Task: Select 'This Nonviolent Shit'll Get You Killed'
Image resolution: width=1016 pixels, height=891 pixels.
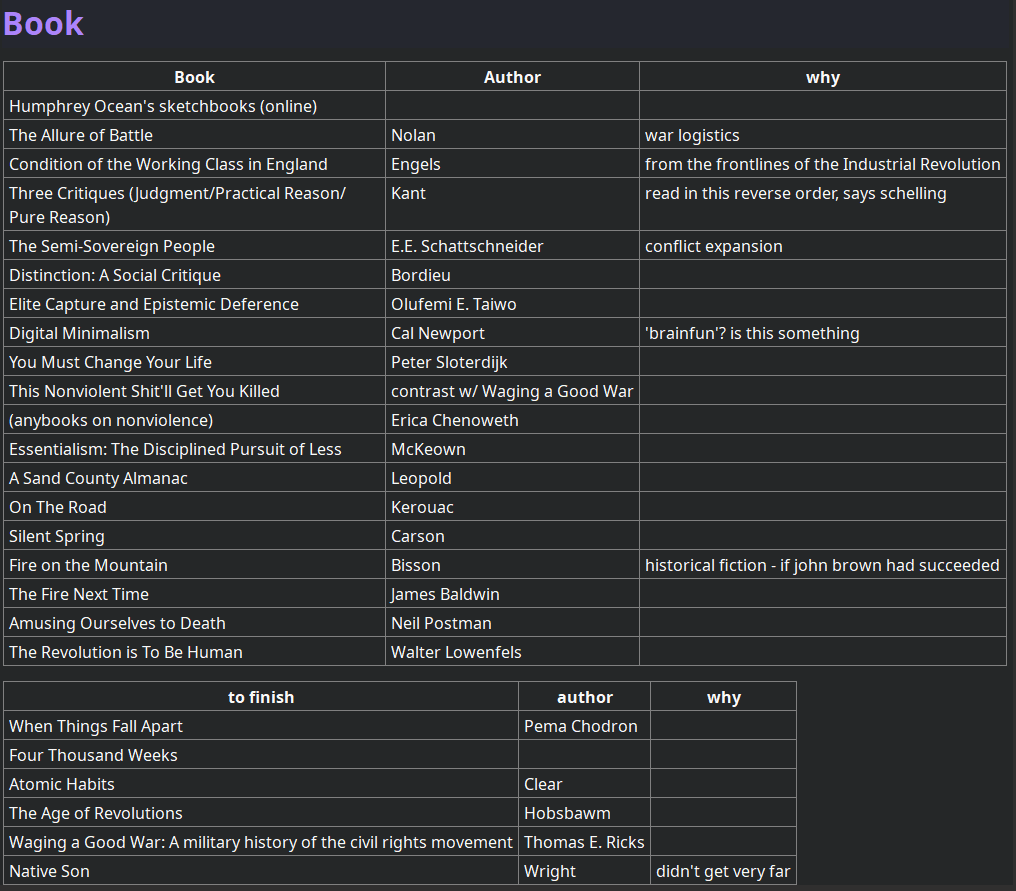Action: coord(144,391)
